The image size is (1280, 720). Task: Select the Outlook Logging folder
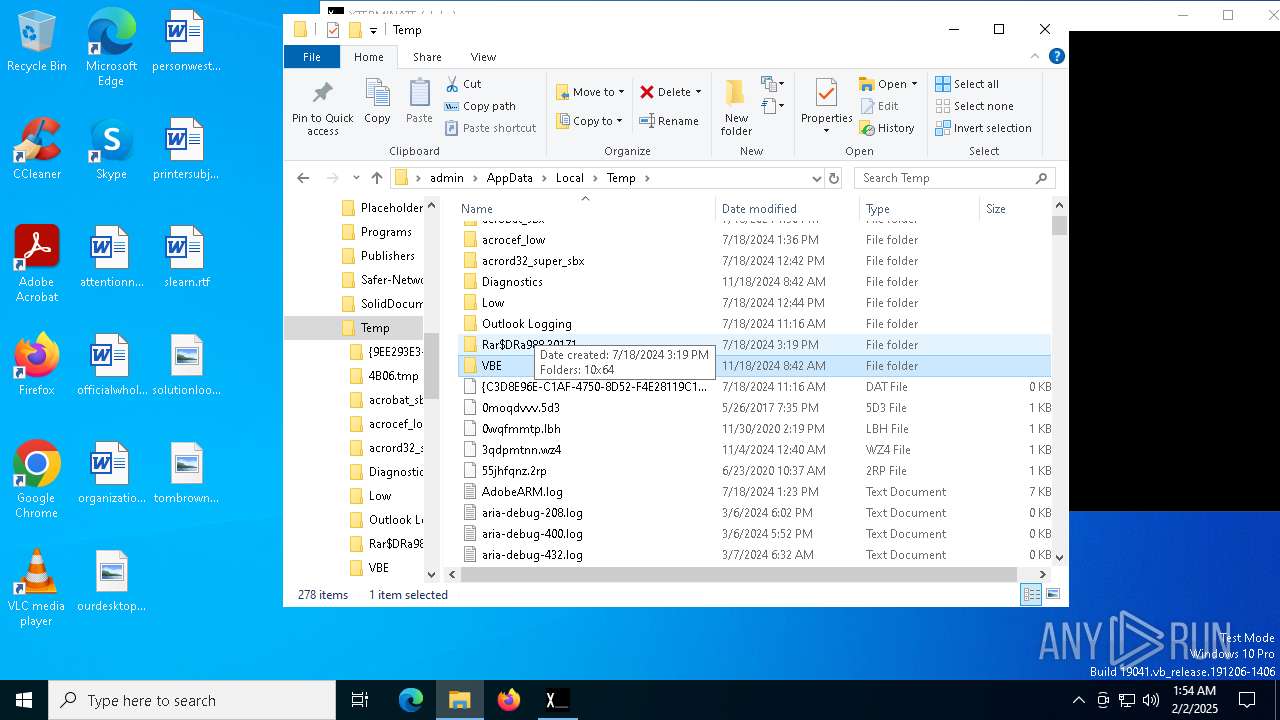coord(526,324)
